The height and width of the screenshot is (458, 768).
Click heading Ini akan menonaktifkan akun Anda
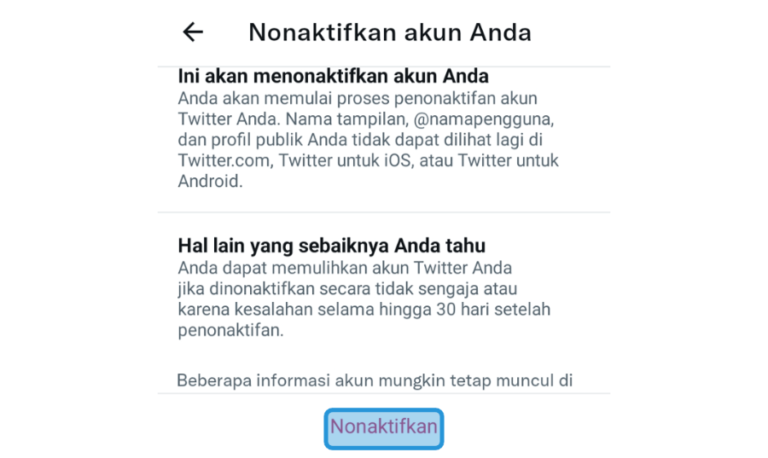tap(333, 76)
